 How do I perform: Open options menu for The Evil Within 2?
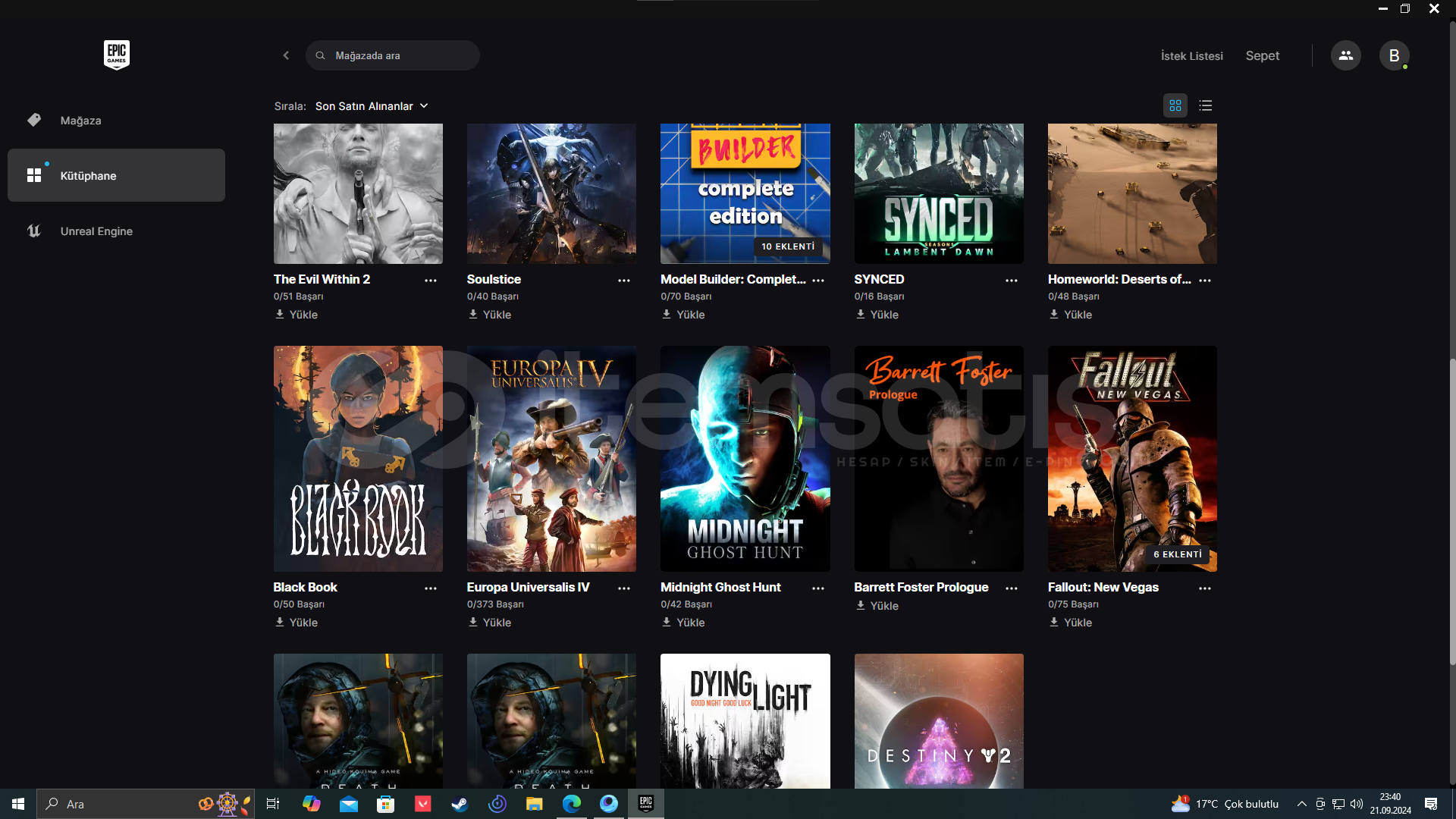click(x=431, y=280)
